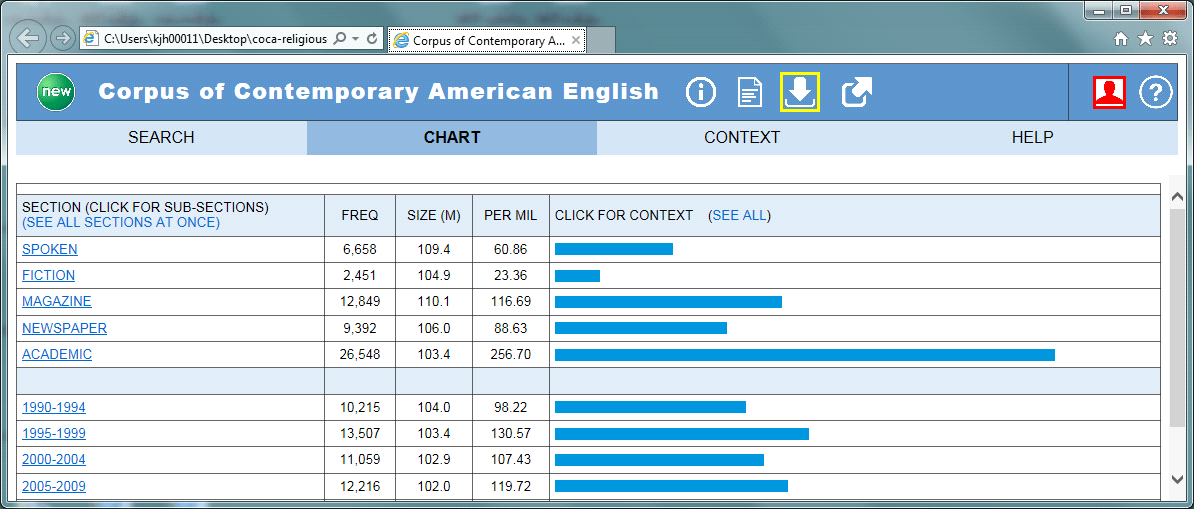Click the document page icon in header
The height and width of the screenshot is (509, 1194).
coord(749,93)
